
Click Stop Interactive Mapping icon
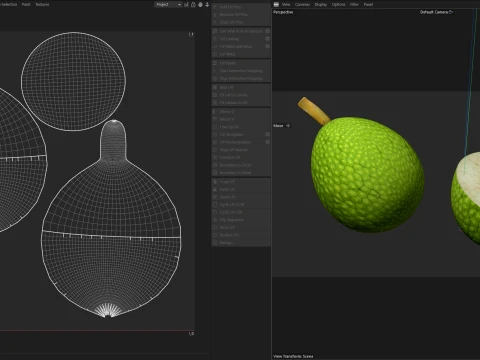click(x=215, y=78)
